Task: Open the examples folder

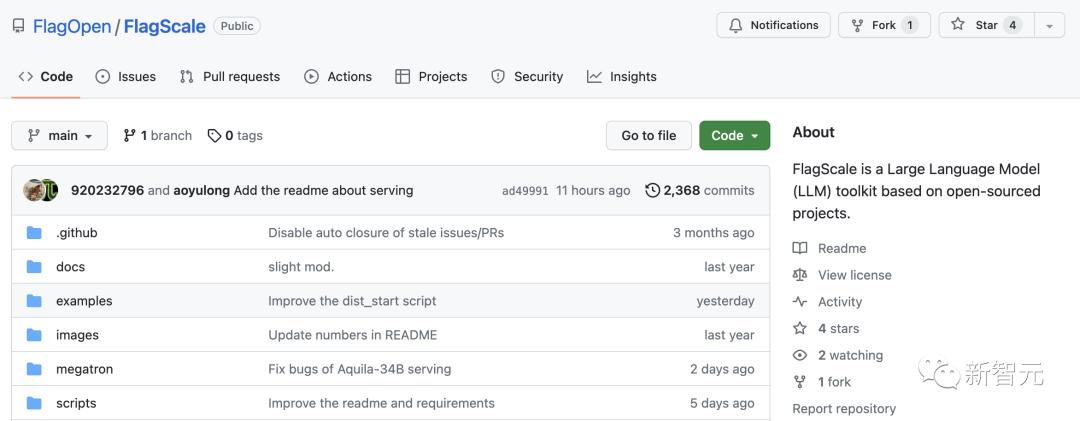Action: (x=84, y=301)
